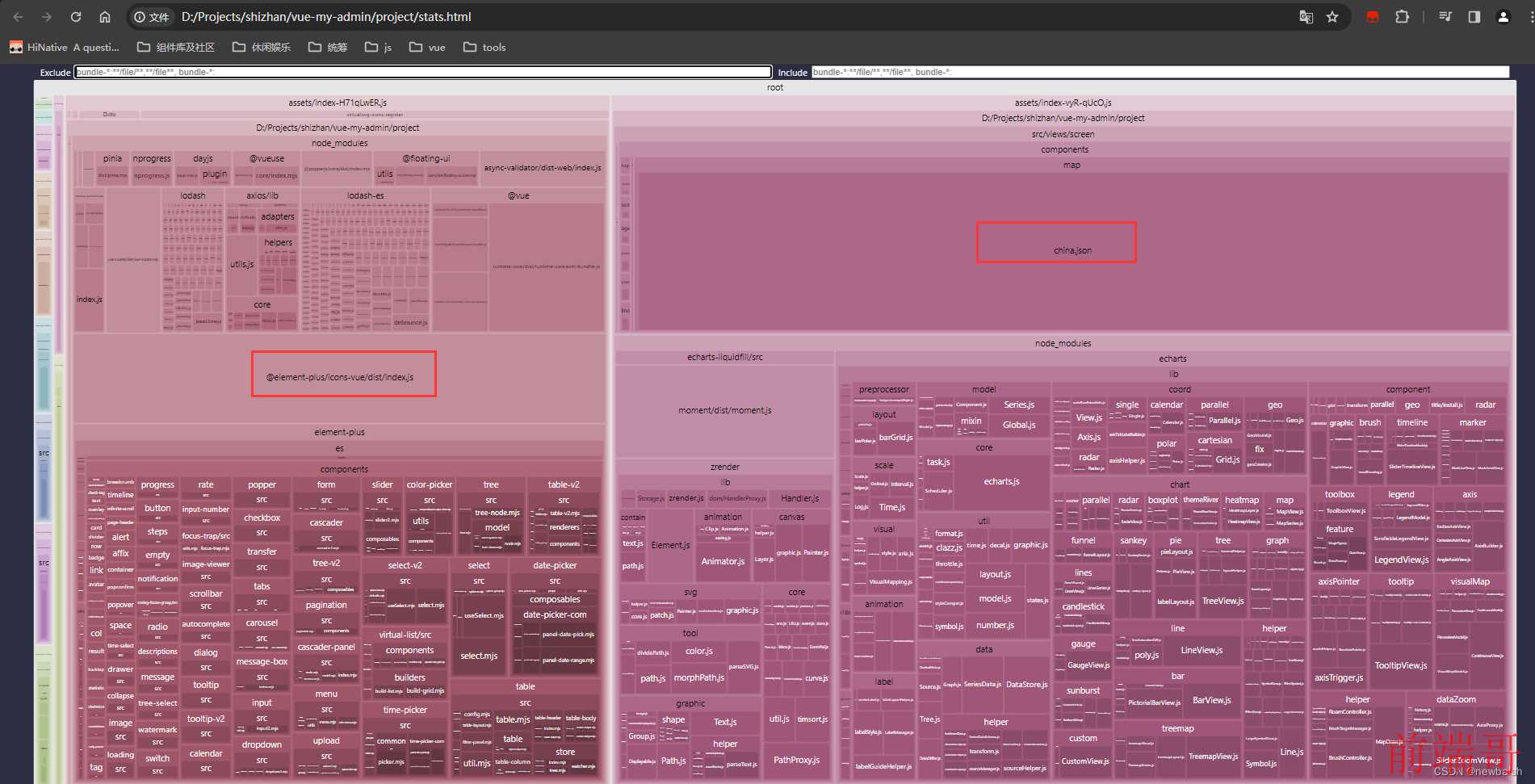1535x784 pixels.
Task: Click the morphPath.js block
Action: click(699, 677)
